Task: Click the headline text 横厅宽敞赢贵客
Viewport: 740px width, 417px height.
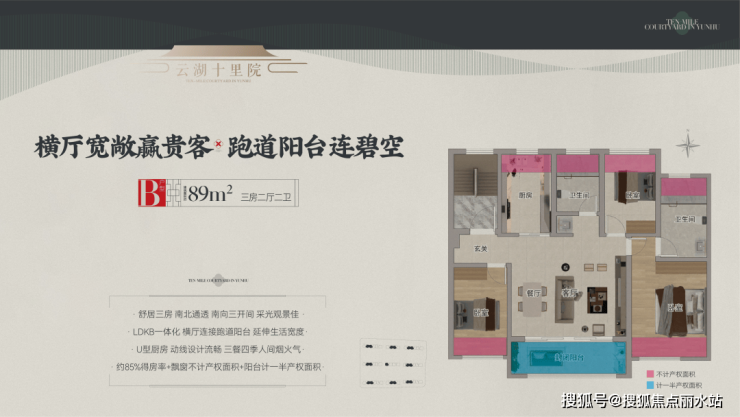Action: tap(123, 147)
